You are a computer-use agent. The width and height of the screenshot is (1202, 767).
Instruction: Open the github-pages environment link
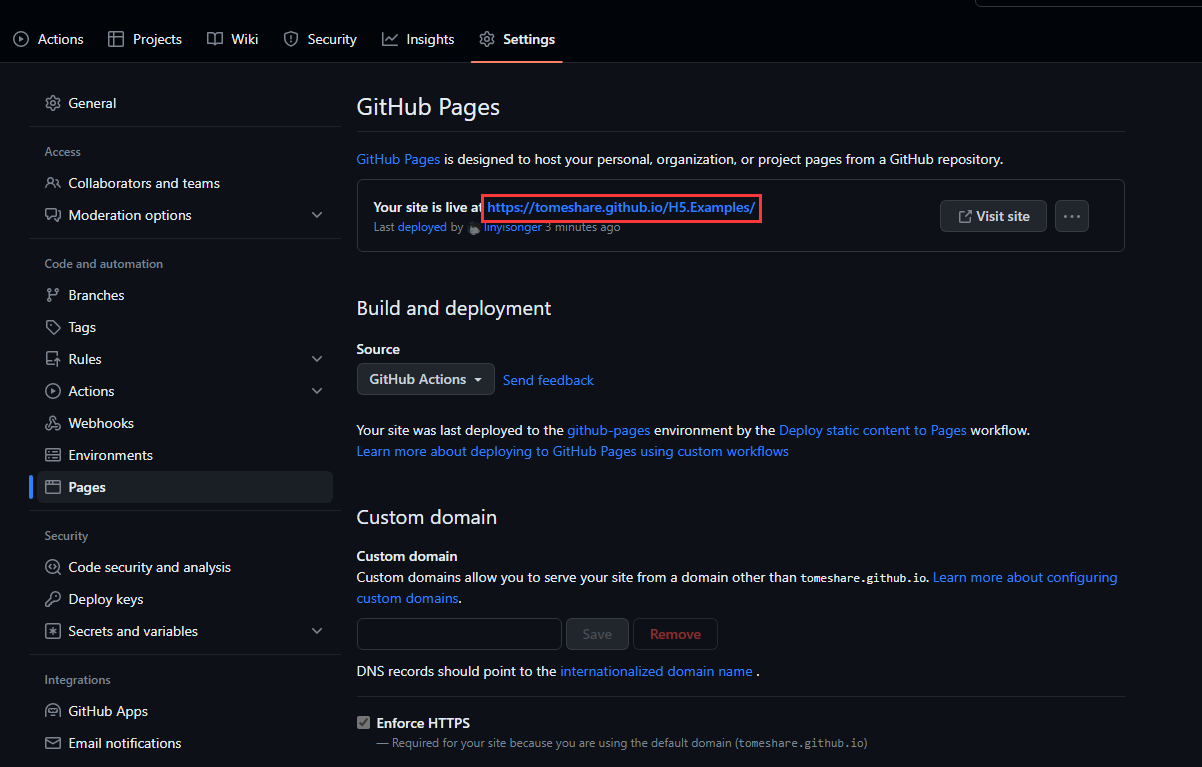pos(609,430)
